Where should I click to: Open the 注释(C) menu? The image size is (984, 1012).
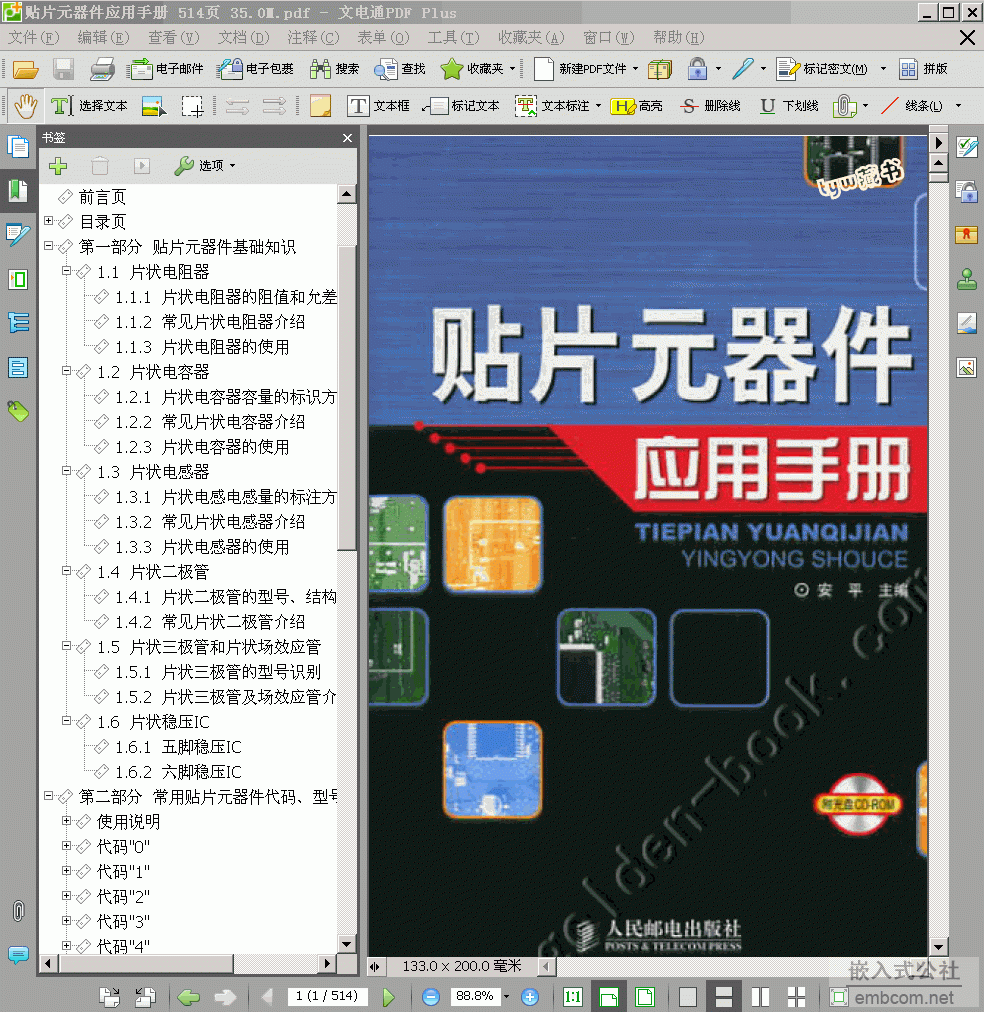coord(313,37)
